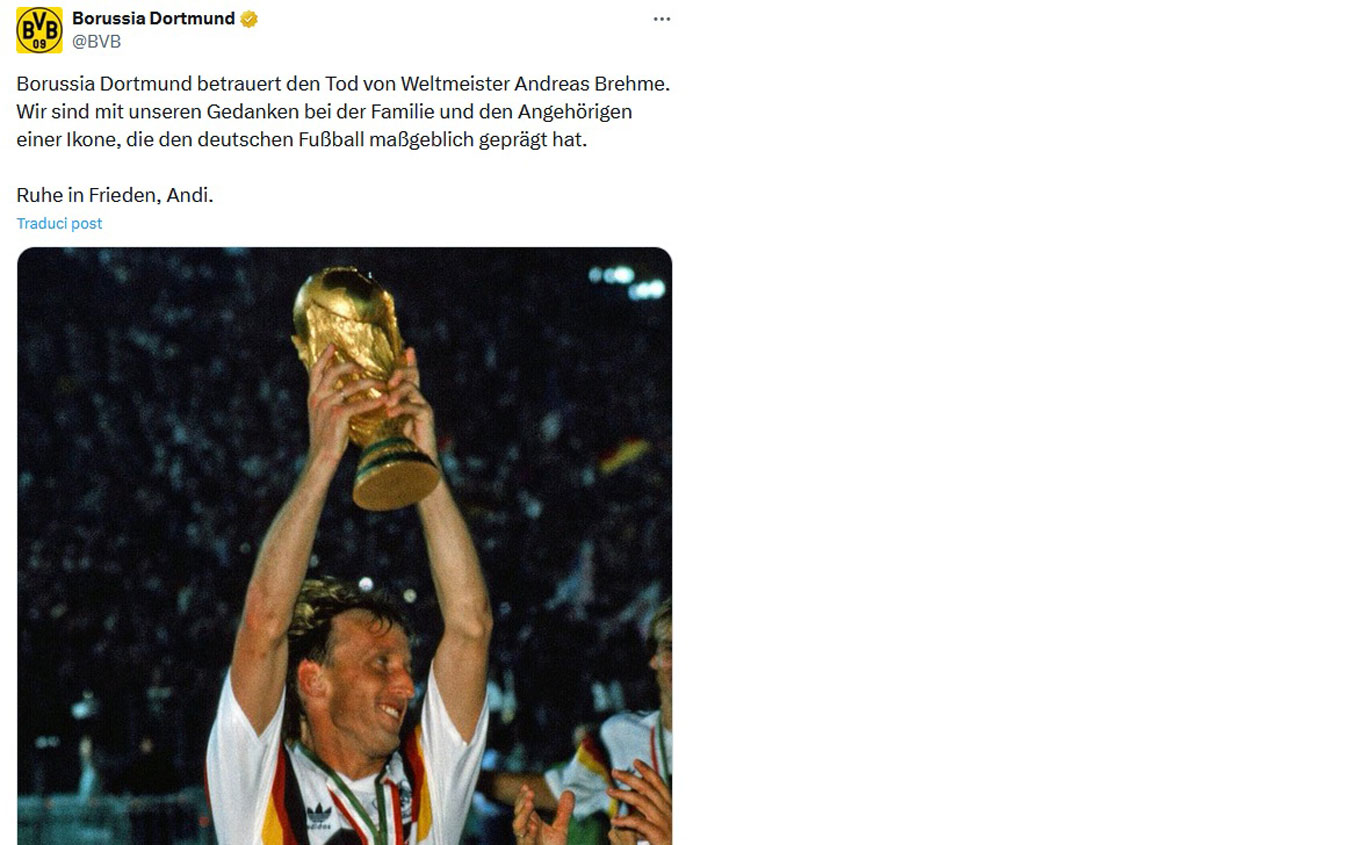Click the adidas logo on the jersey
1350x845 pixels.
tap(318, 812)
